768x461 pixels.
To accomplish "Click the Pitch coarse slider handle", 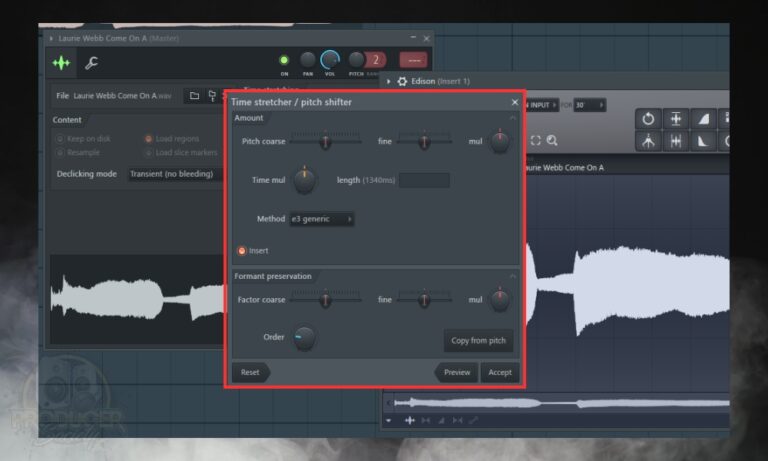I will (325, 142).
